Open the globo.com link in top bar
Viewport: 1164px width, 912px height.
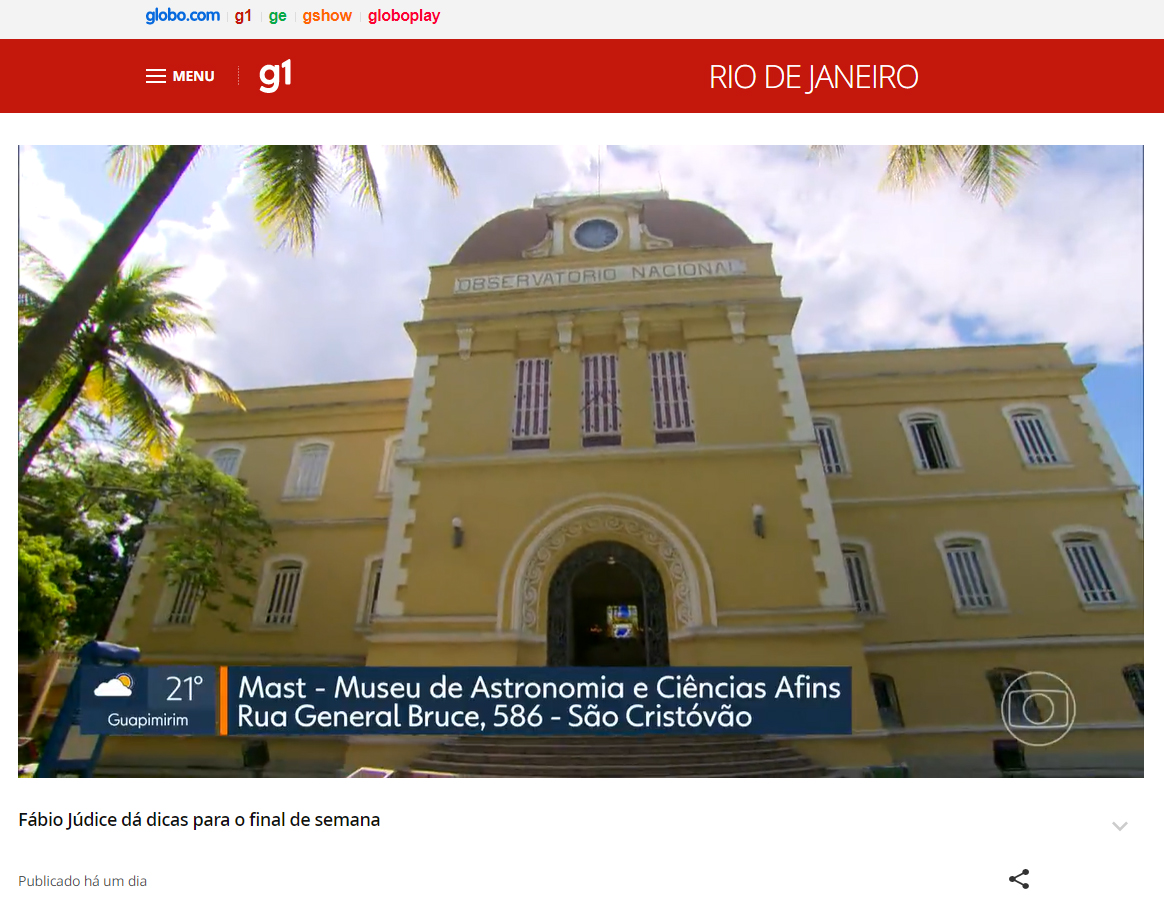pyautogui.click(x=183, y=16)
